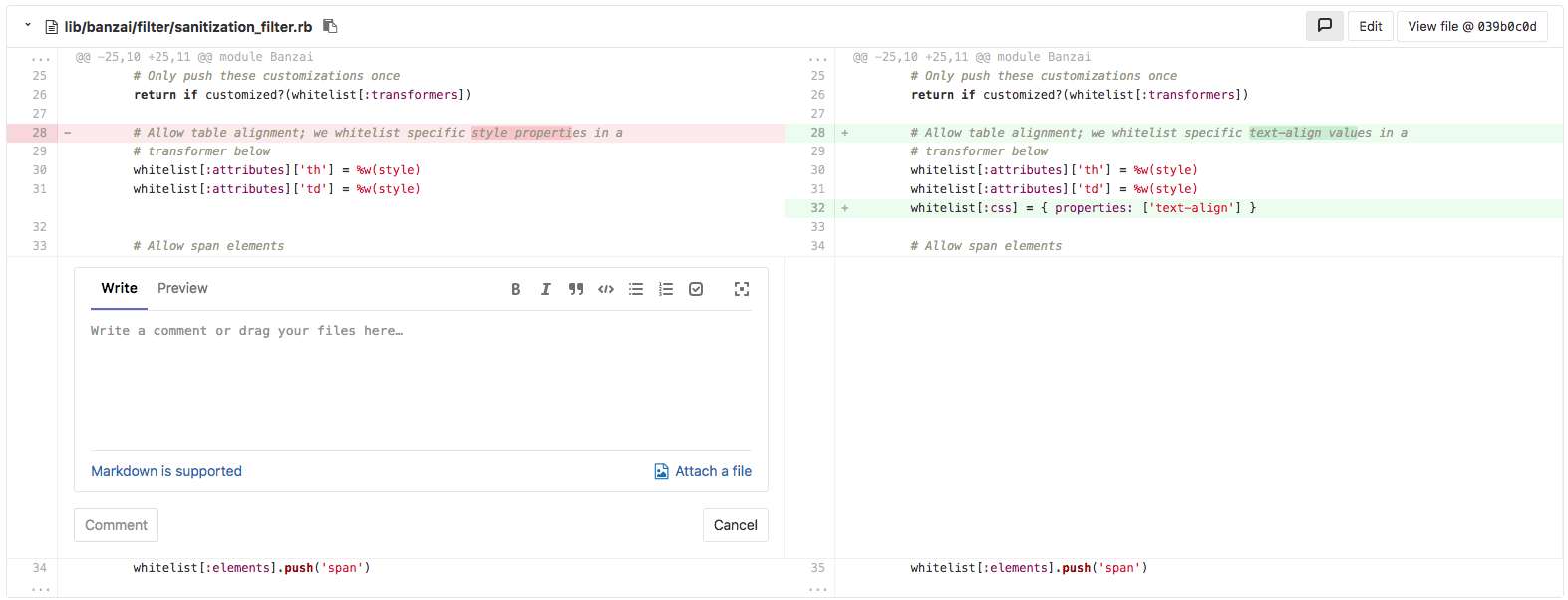Screen dimensions: 1568x600
Task: Open View file @ 039b0c0d
Action: click(1471, 26)
